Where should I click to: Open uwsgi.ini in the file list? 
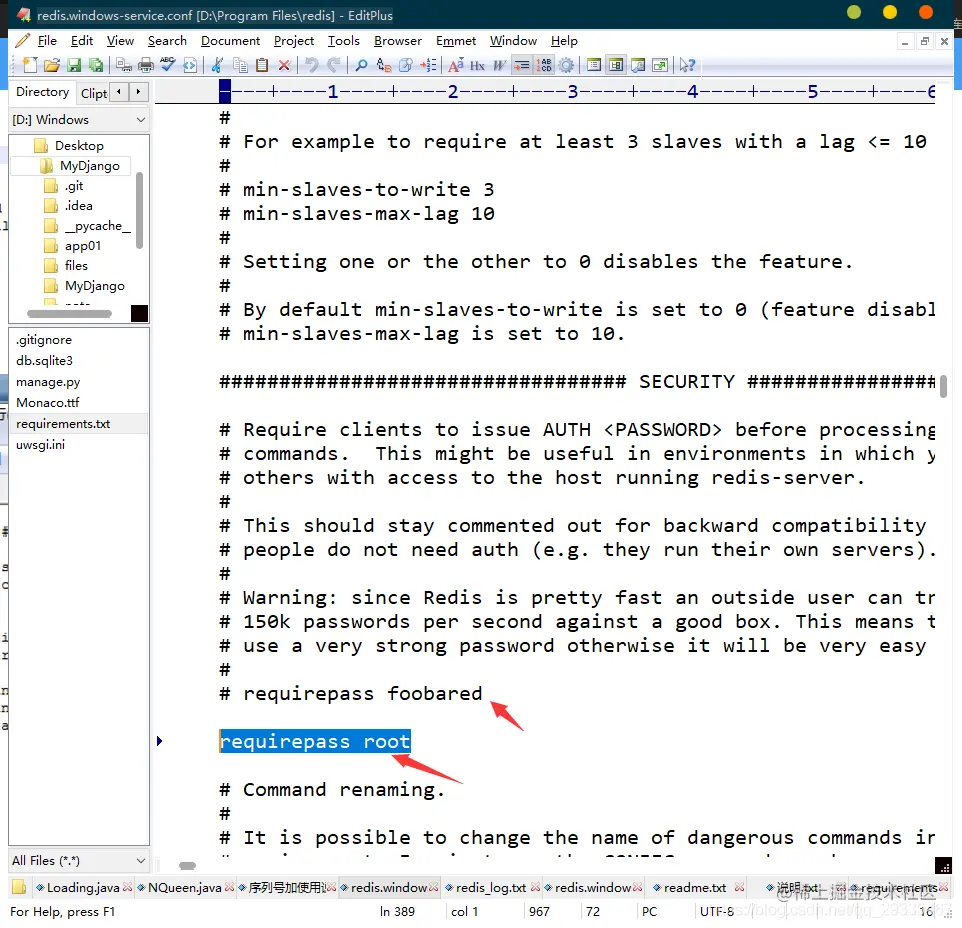[x=40, y=445]
